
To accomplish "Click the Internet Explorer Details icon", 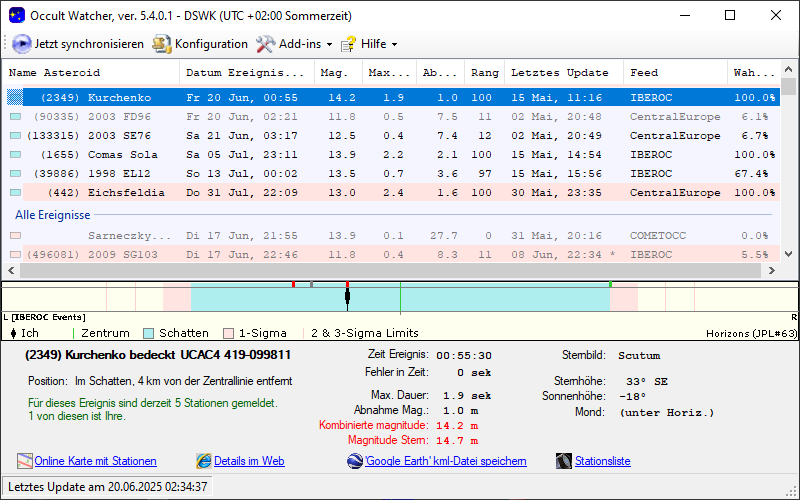I will click(204, 461).
